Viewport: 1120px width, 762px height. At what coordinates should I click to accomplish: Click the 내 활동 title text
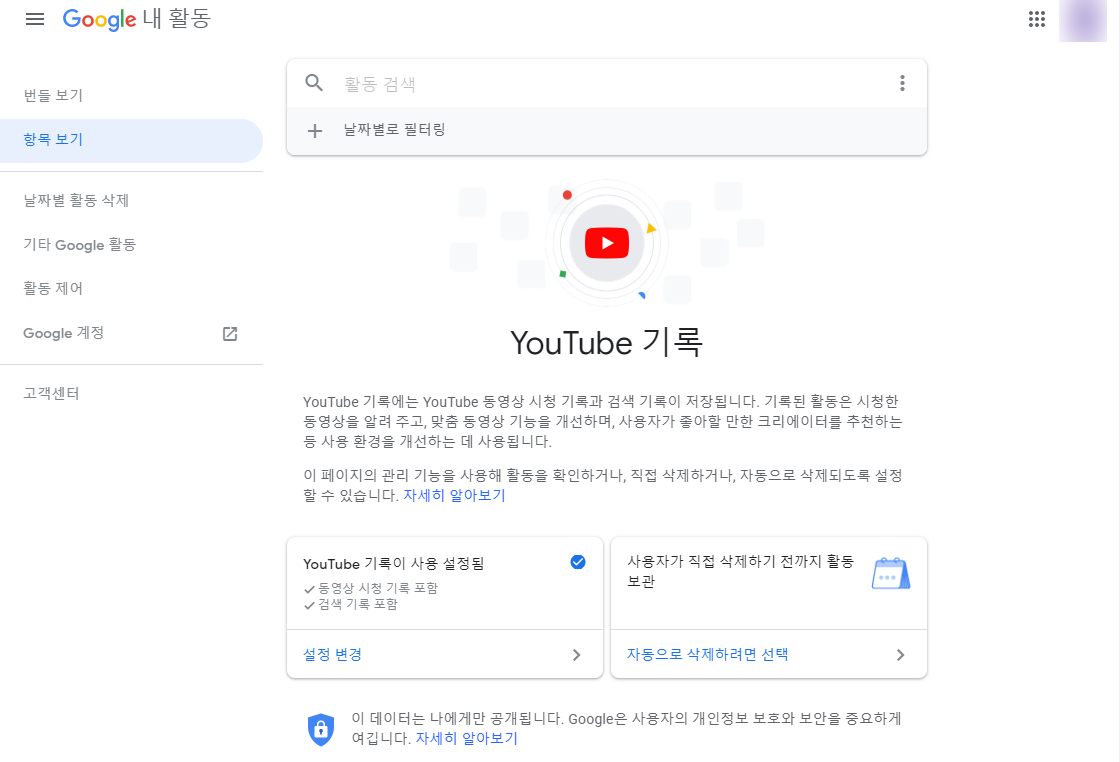pos(176,19)
